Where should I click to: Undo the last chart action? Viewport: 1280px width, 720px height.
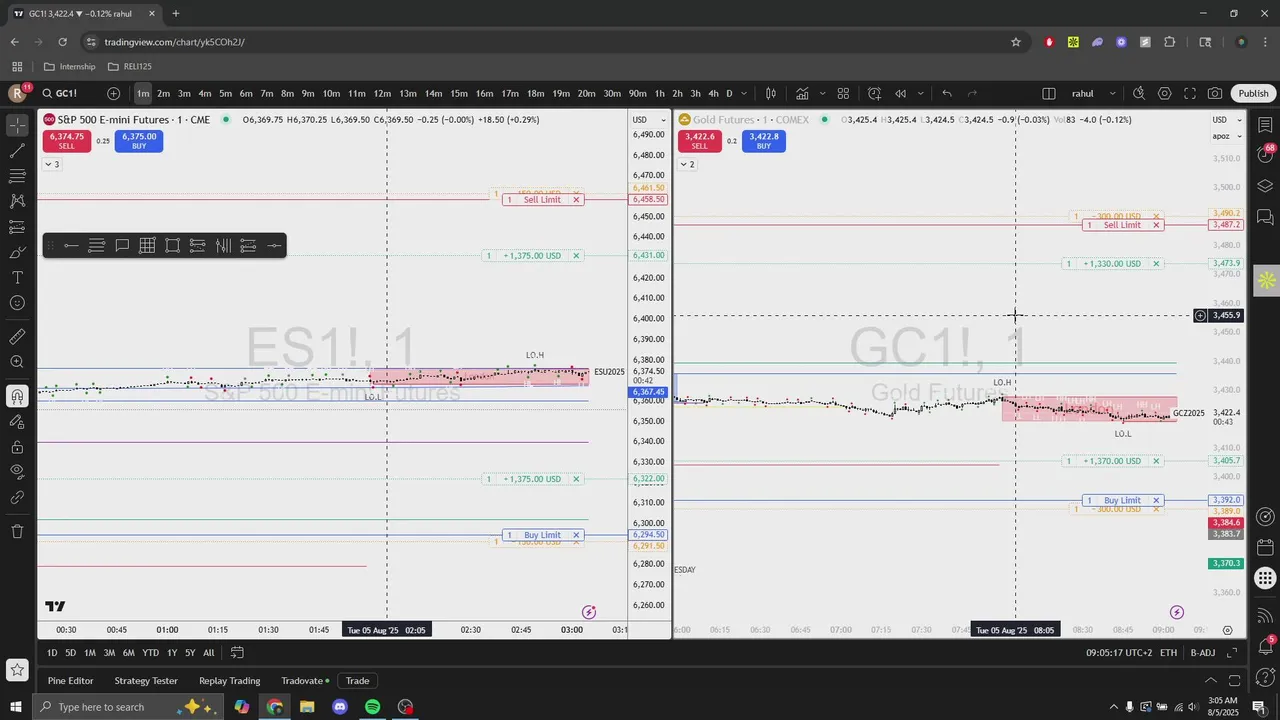point(946,93)
